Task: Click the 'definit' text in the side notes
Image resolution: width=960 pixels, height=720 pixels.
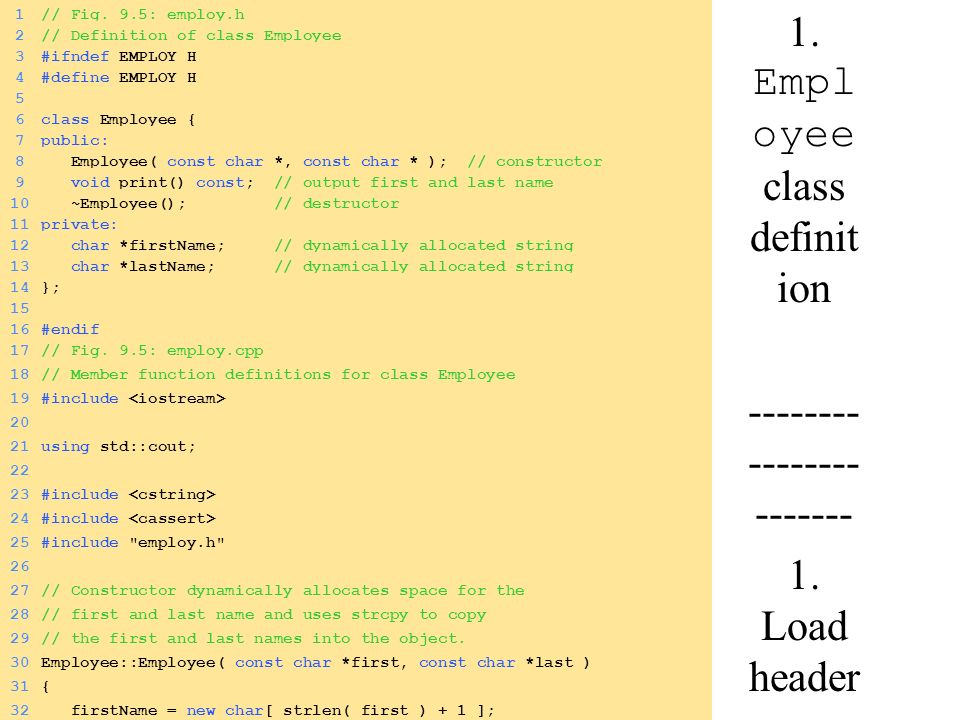Action: click(x=804, y=238)
